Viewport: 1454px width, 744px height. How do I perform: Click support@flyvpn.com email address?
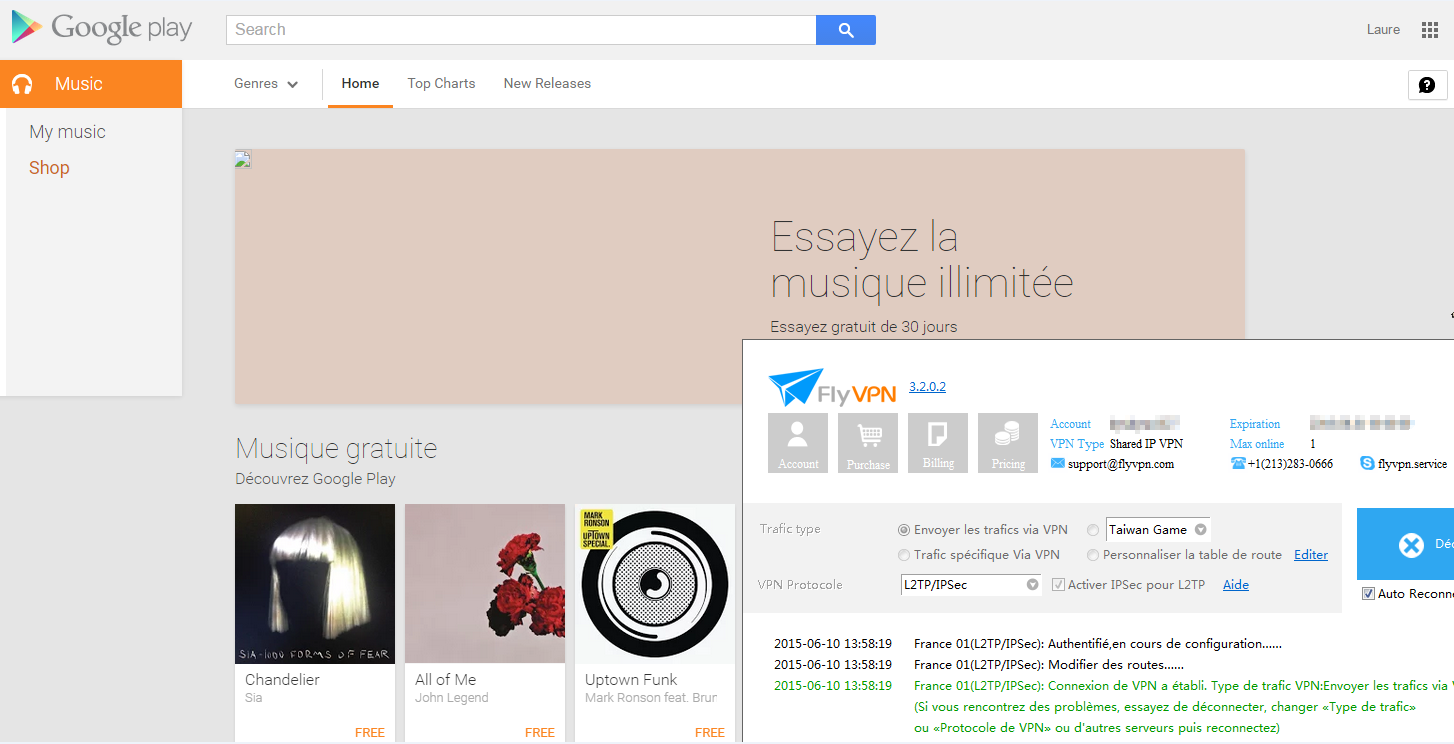click(x=1121, y=464)
